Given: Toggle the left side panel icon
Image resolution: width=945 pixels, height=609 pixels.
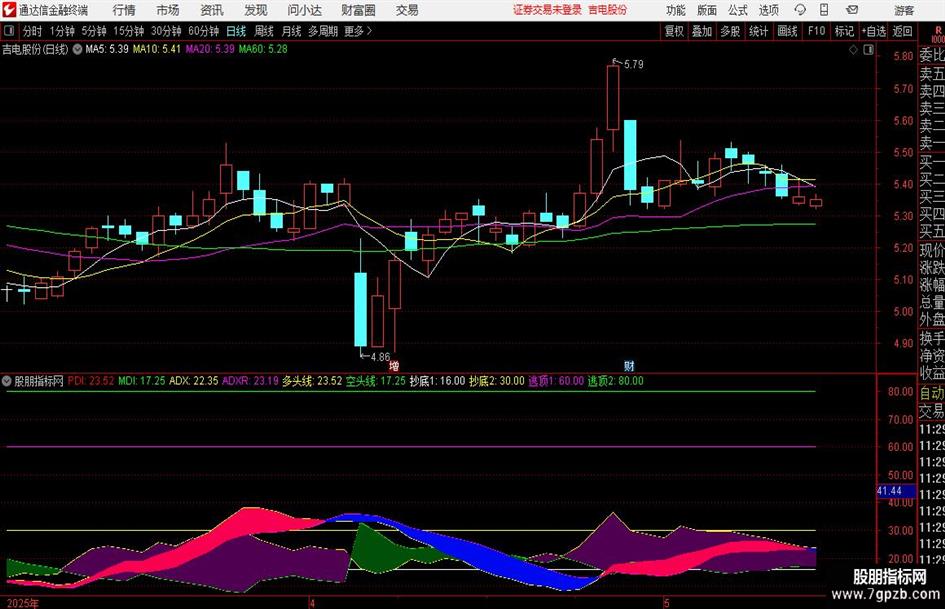Looking at the screenshot, I should [x=9, y=31].
